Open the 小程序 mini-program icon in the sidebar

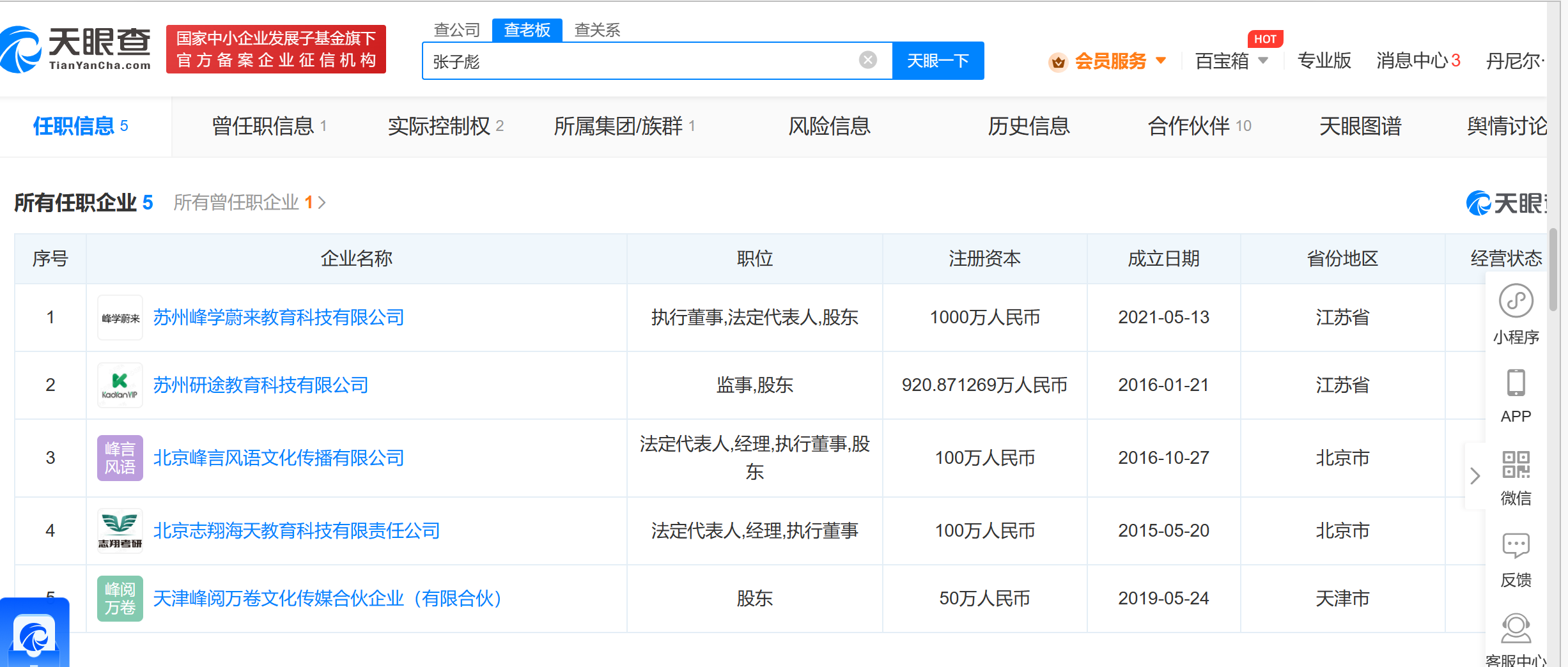coord(1516,301)
